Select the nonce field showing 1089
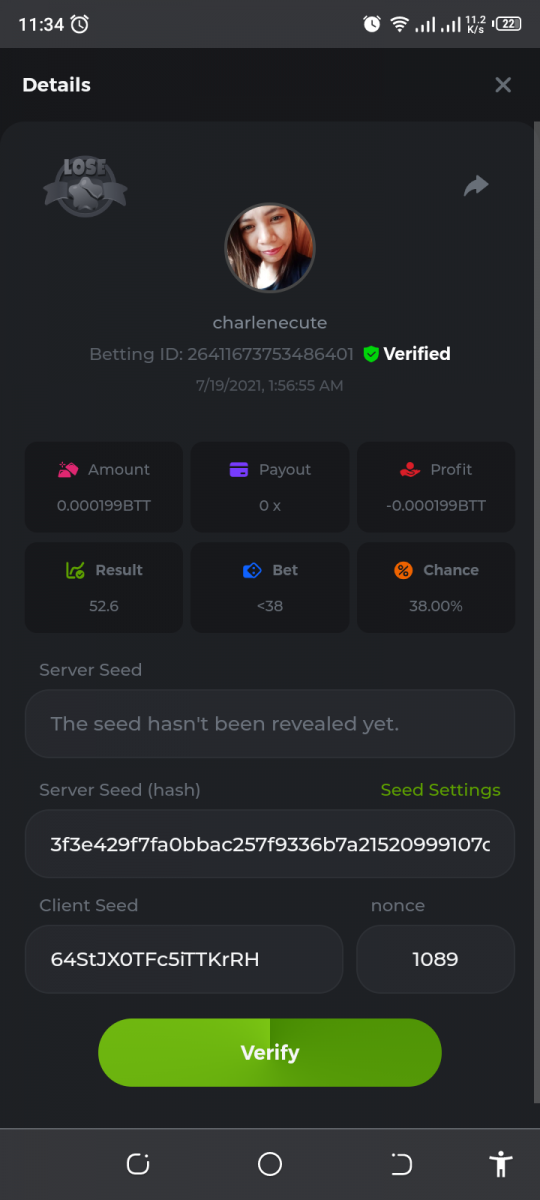The width and height of the screenshot is (540, 1200). tap(436, 959)
